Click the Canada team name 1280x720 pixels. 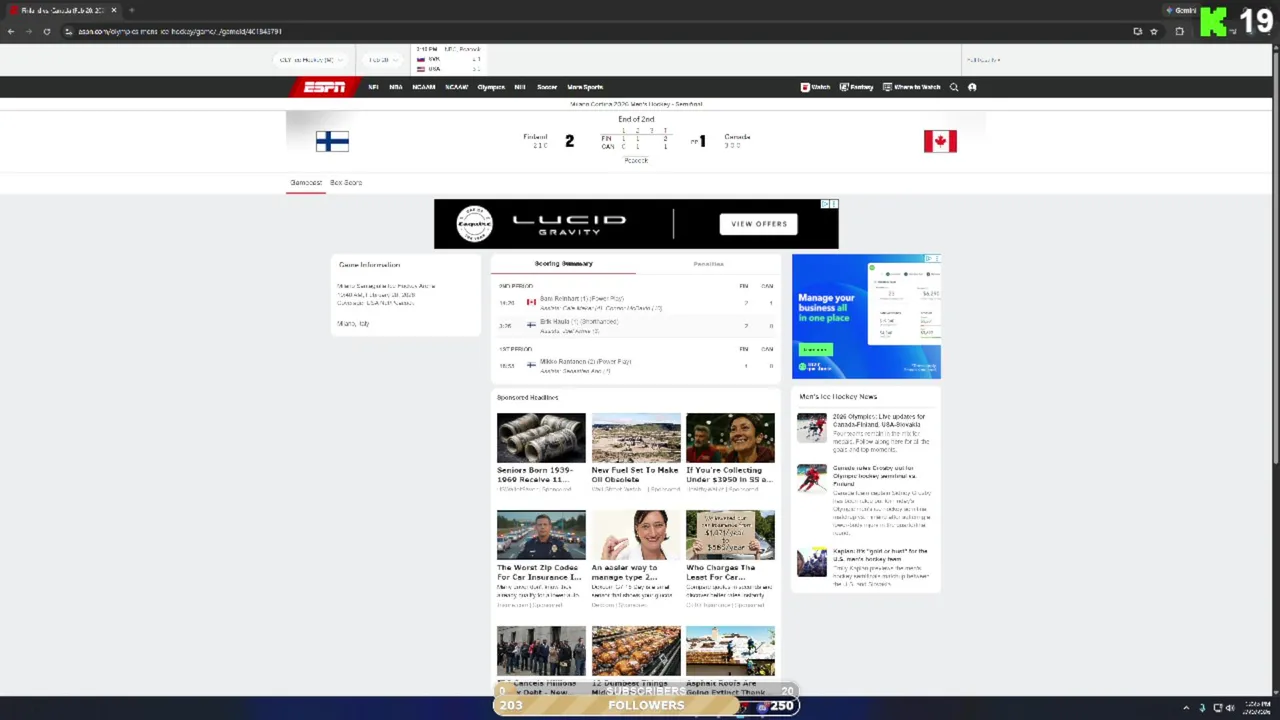click(737, 137)
